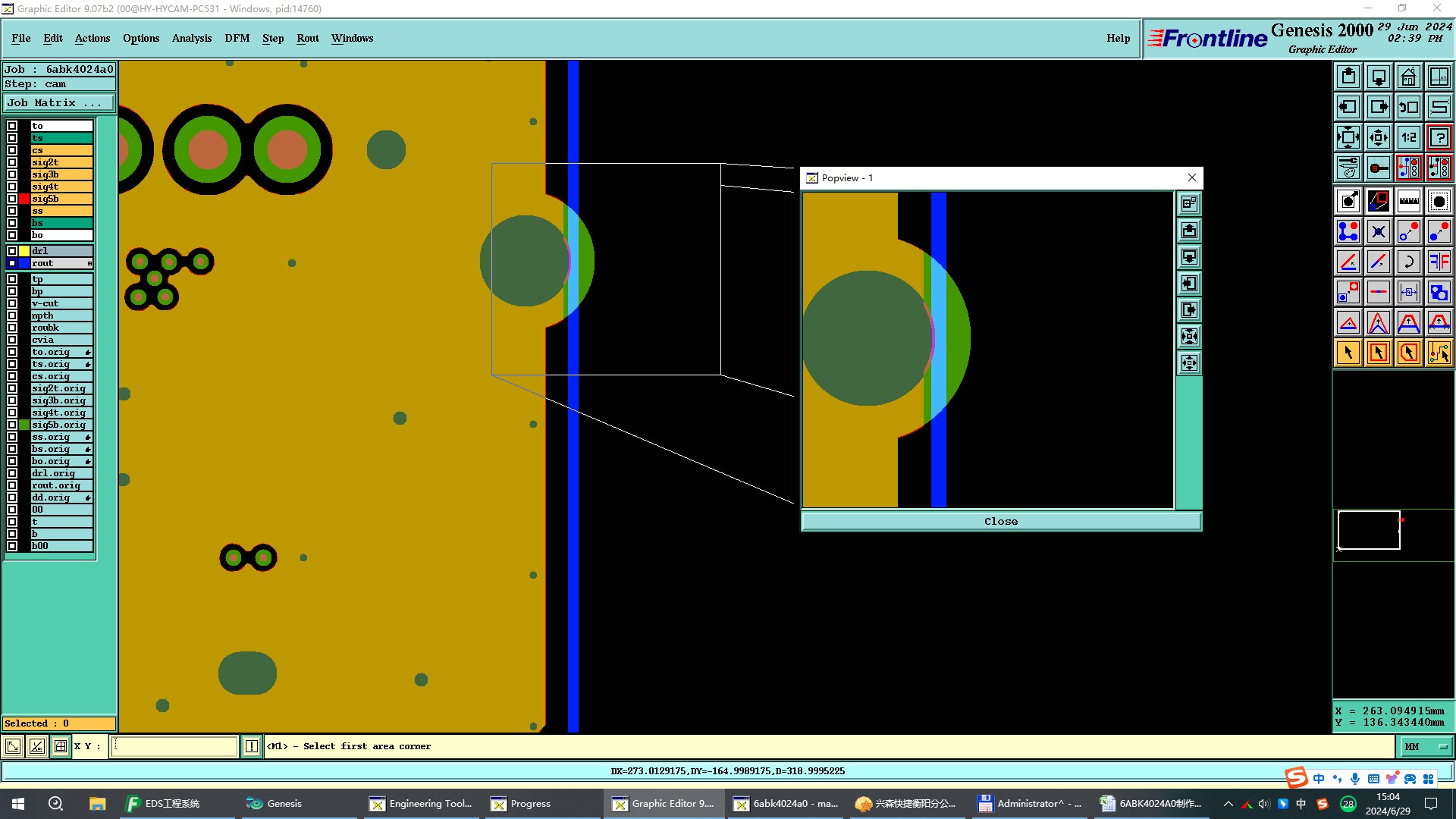This screenshot has width=1456, height=819.
Task: Click the rotate feature tool icon
Action: pyautogui.click(x=1408, y=262)
